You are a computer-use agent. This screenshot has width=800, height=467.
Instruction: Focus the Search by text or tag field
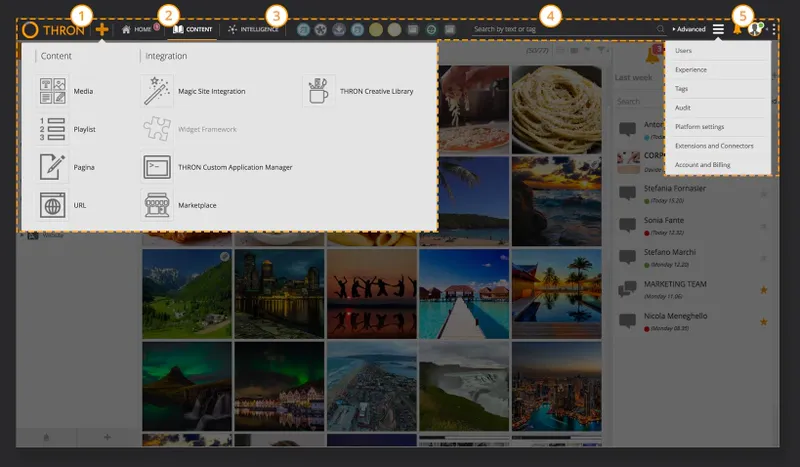pyautogui.click(x=564, y=29)
